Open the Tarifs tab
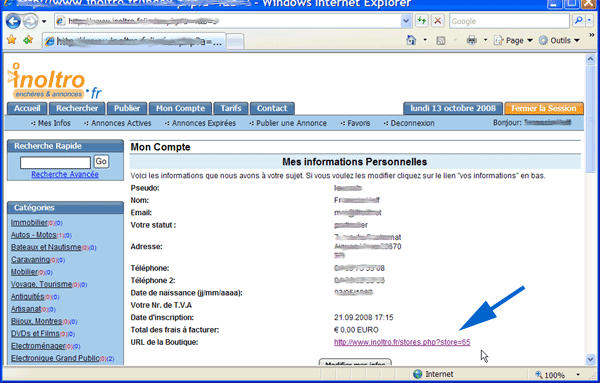The height and width of the screenshot is (383, 600). (x=231, y=108)
